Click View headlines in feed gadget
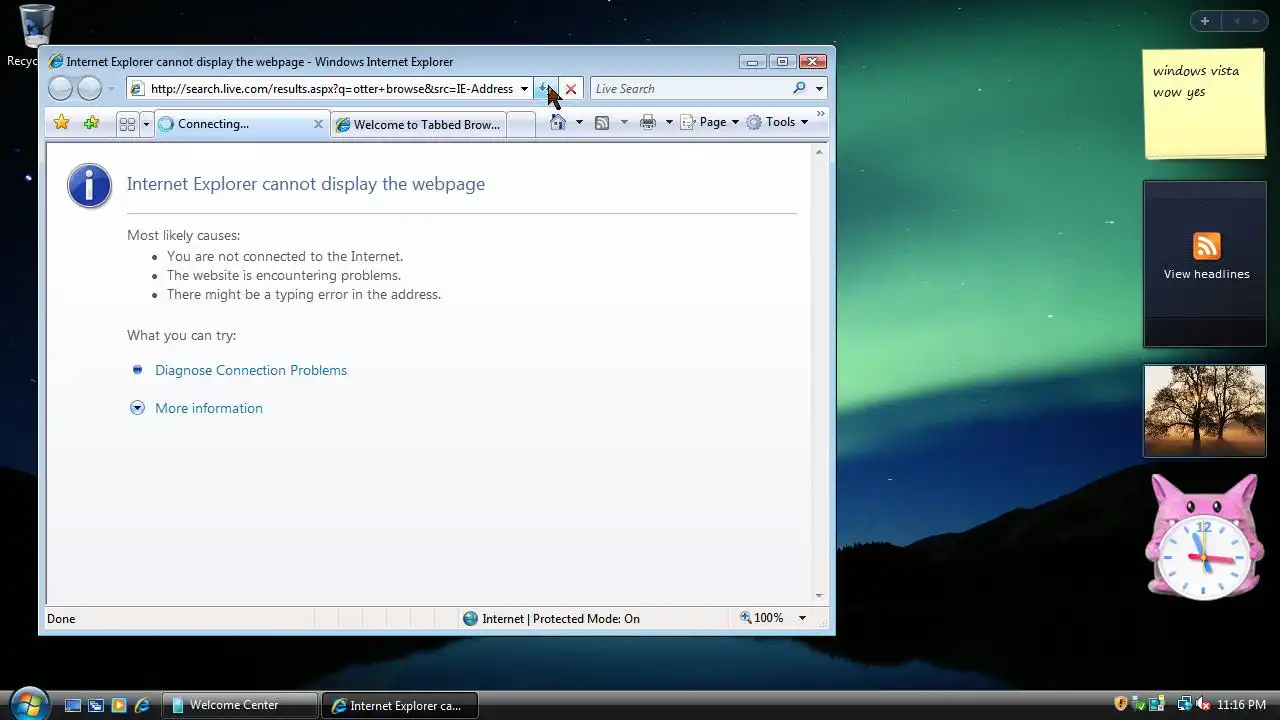 point(1206,274)
